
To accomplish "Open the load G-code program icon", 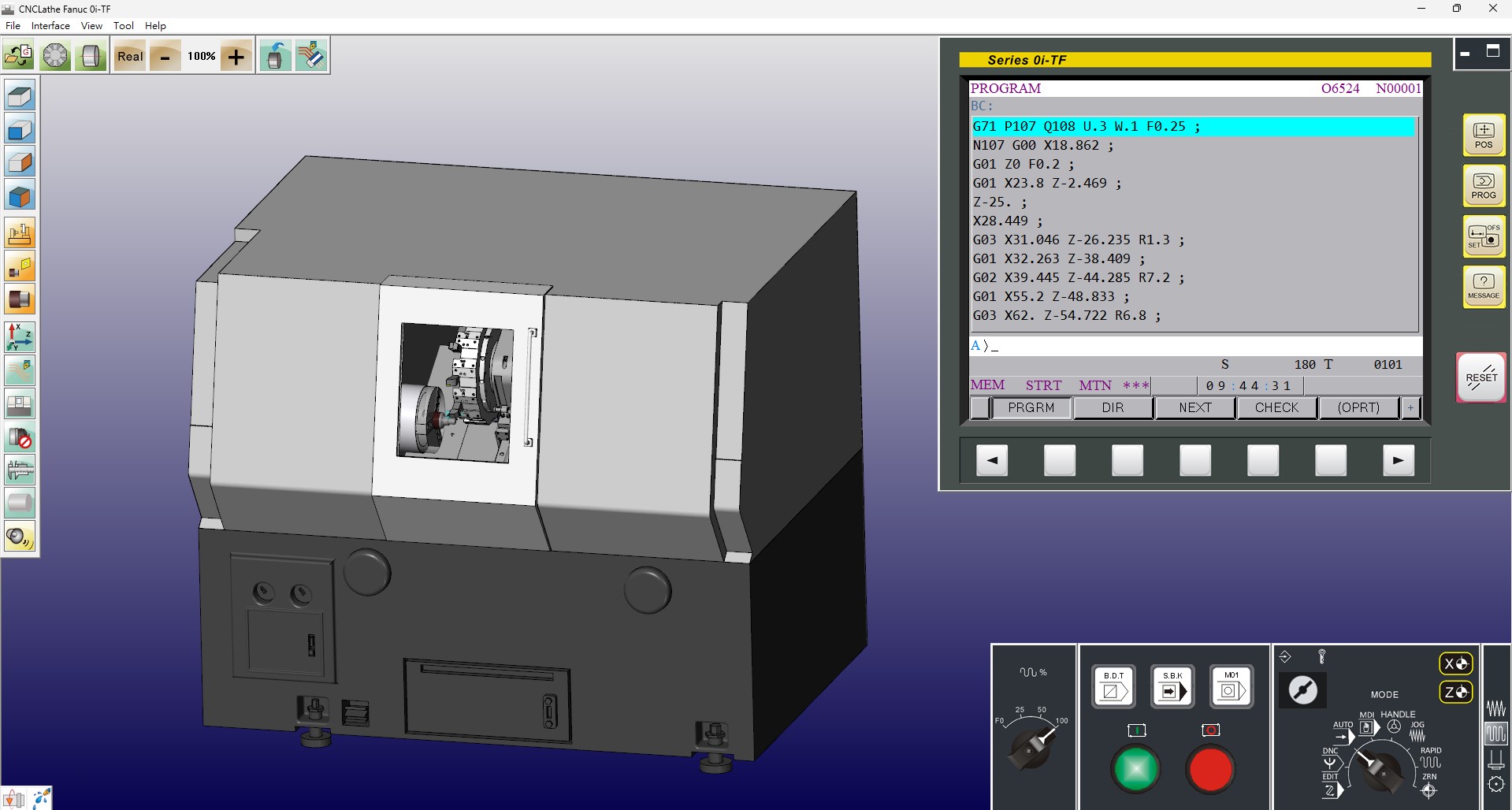I will point(18,56).
